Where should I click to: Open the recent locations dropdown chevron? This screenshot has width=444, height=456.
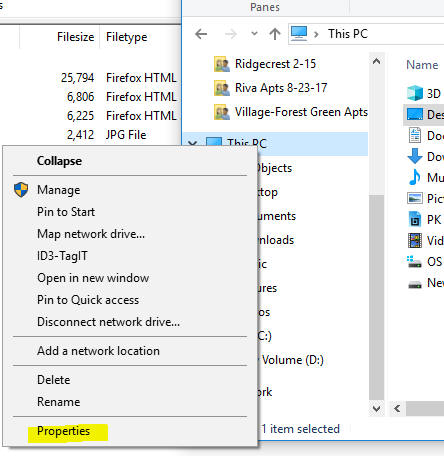click(254, 33)
